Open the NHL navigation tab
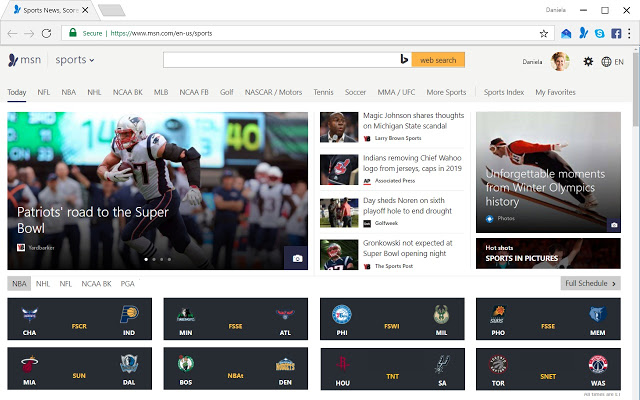Screen dimensions: 640x400 (x=94, y=92)
